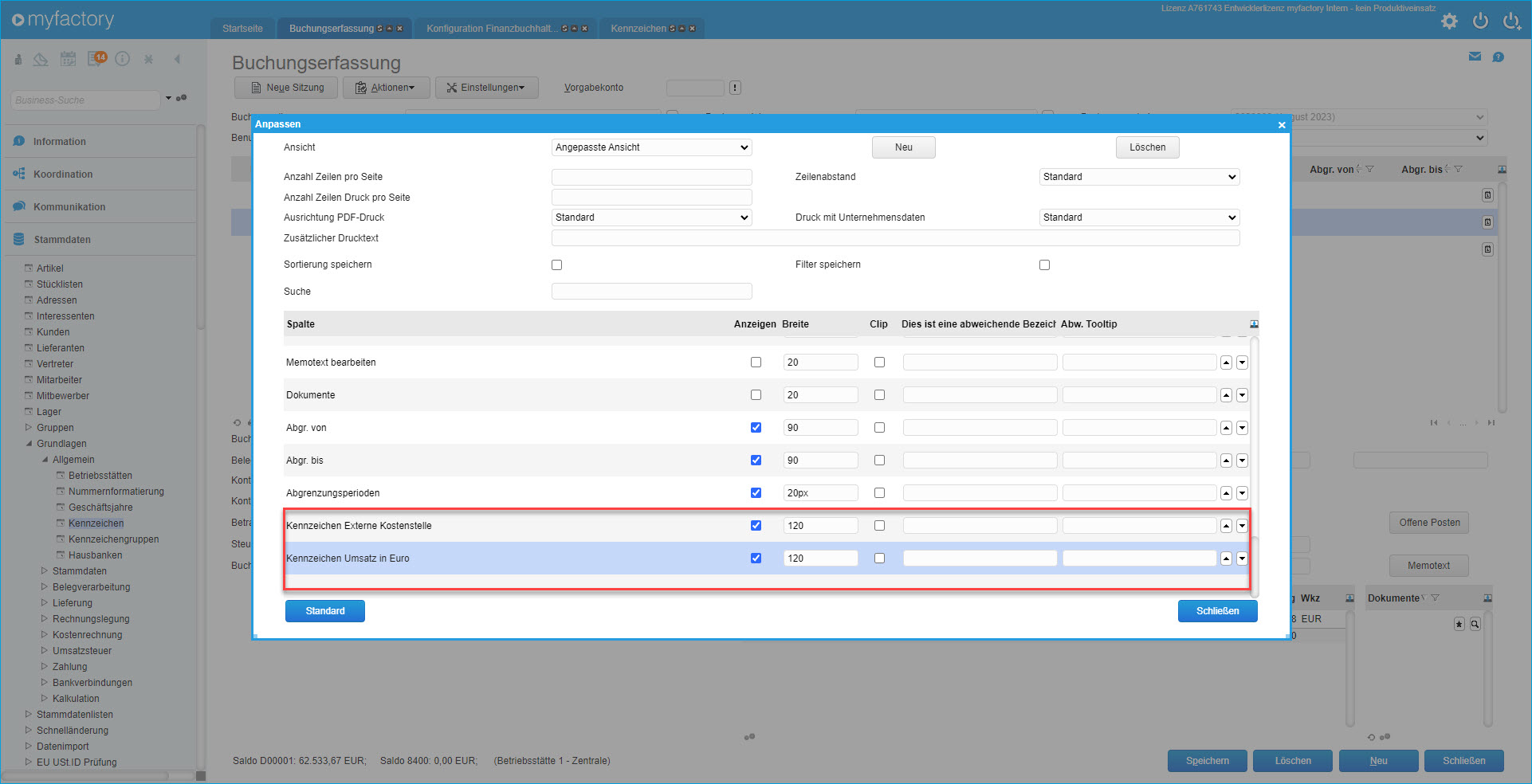
Task: Open the Kommunikation sidebar section
Action: (x=100, y=207)
